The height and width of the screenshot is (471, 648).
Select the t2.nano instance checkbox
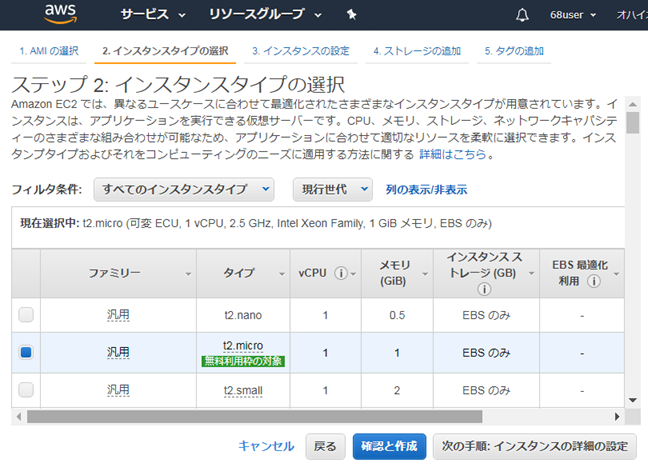click(x=26, y=315)
